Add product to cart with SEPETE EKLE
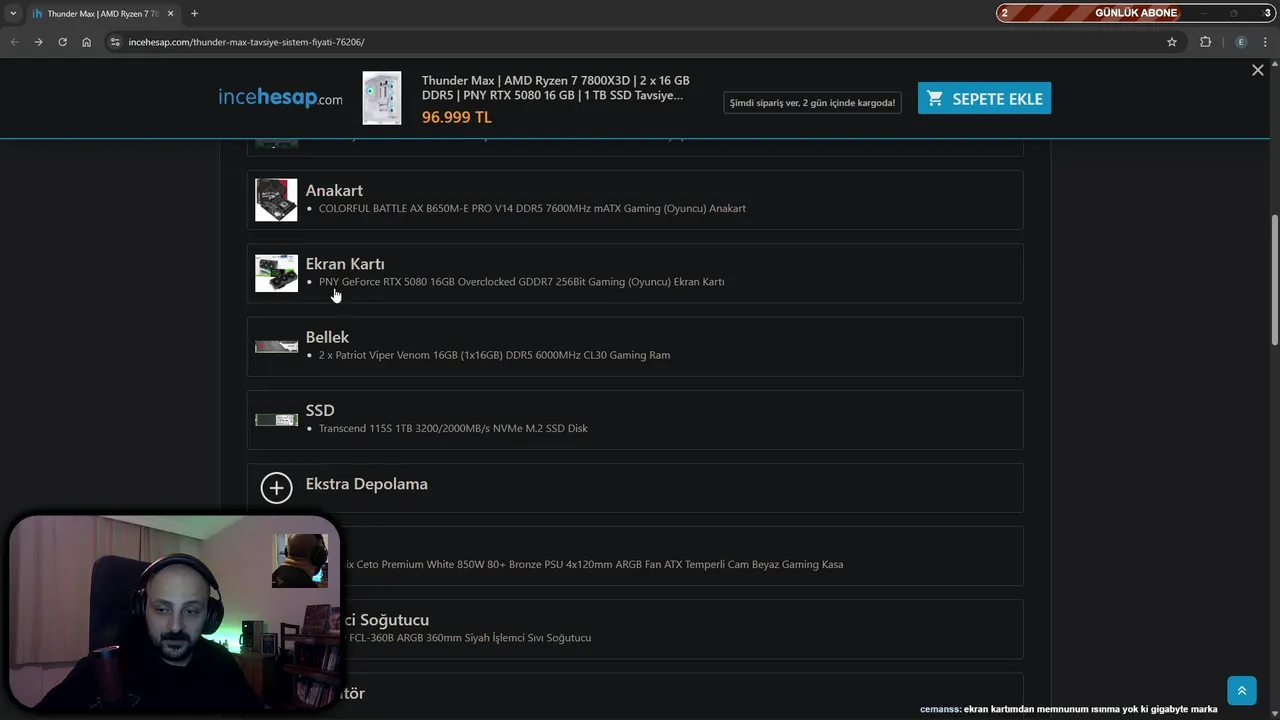Screen dimensions: 1280x720 coord(984,98)
